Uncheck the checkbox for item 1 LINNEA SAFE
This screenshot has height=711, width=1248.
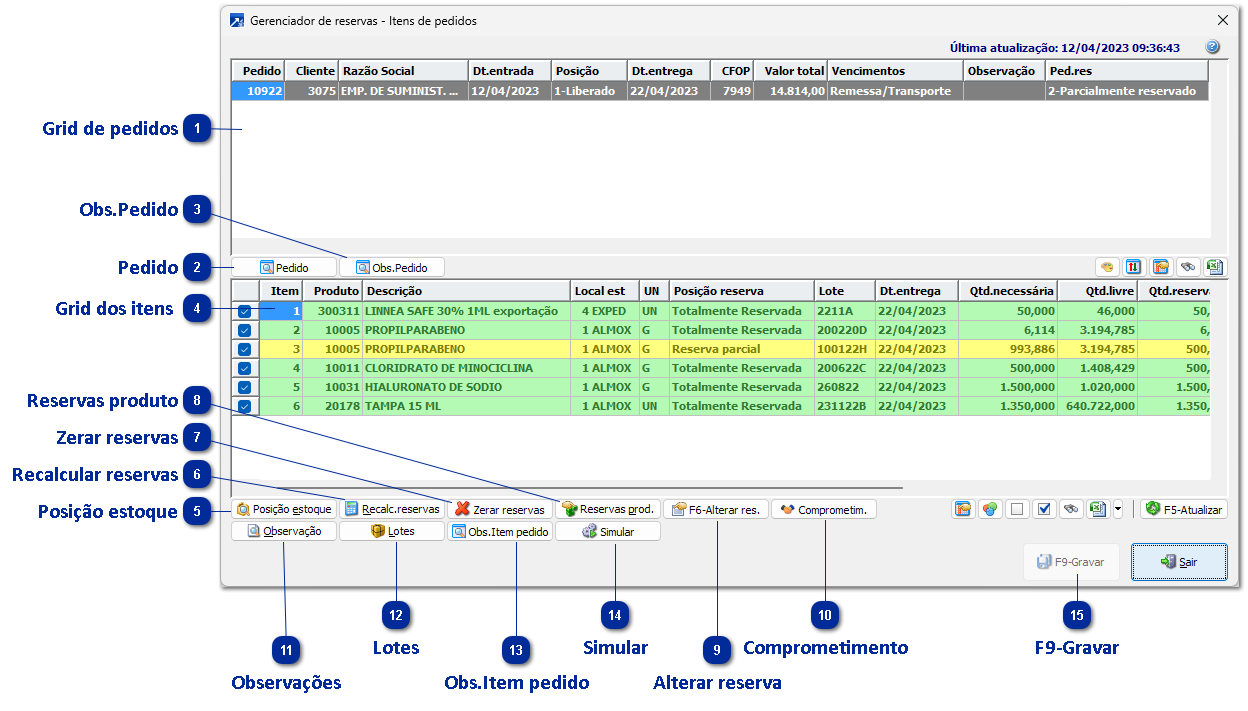click(245, 312)
